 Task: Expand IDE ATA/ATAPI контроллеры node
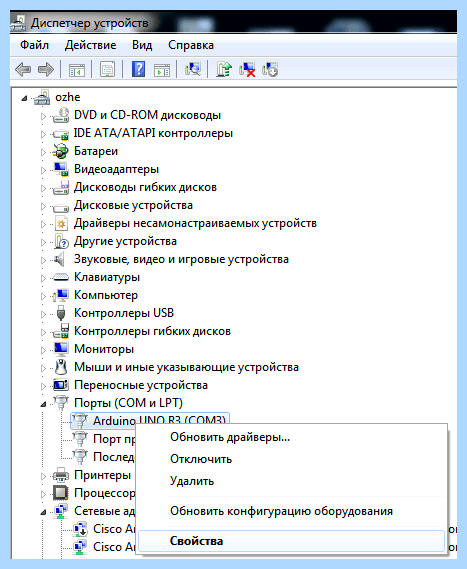coord(43,134)
